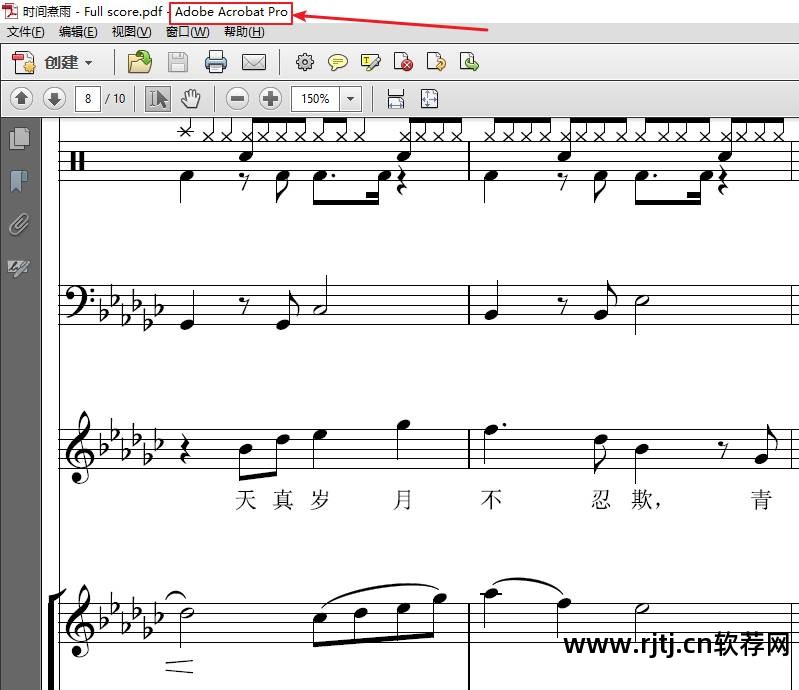Save the file with floppy disk icon
799x690 pixels.
(x=178, y=62)
